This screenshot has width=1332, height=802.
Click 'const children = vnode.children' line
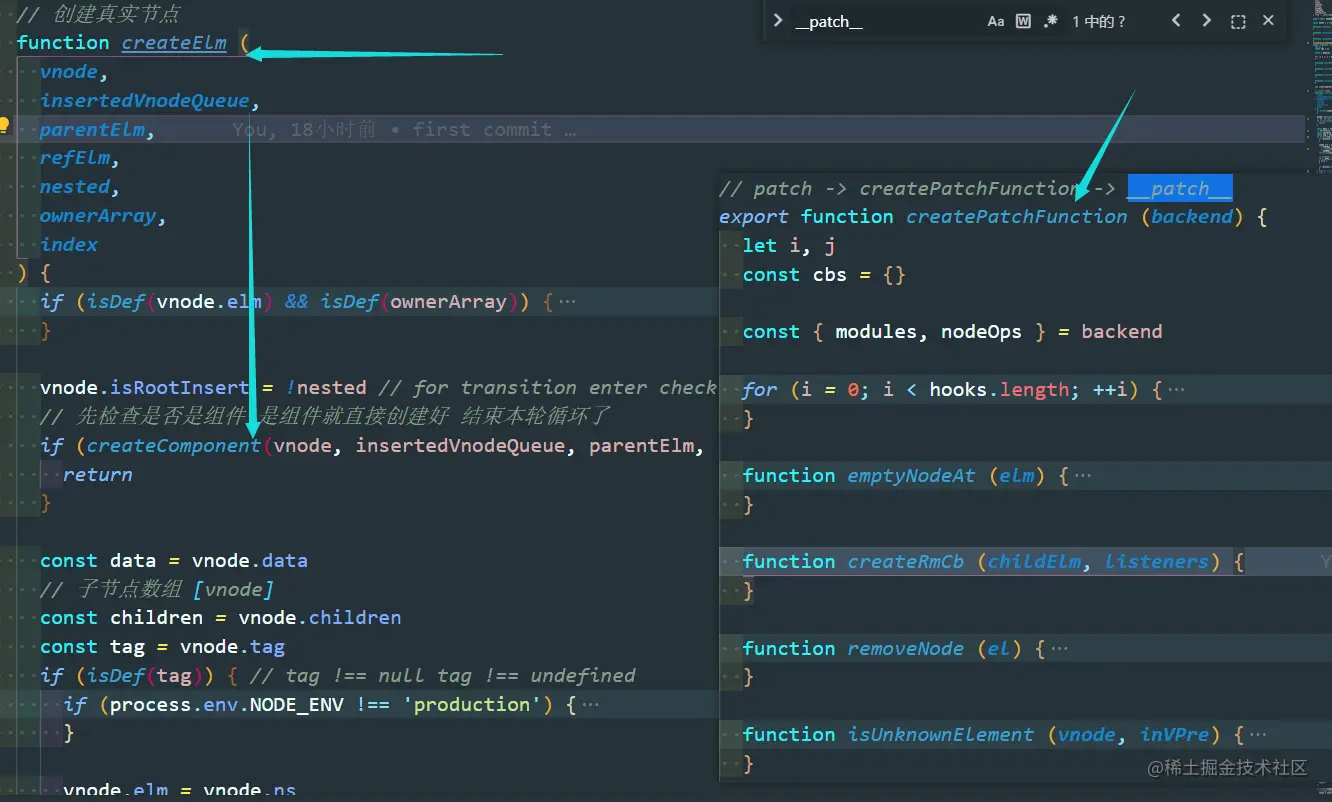click(x=220, y=618)
